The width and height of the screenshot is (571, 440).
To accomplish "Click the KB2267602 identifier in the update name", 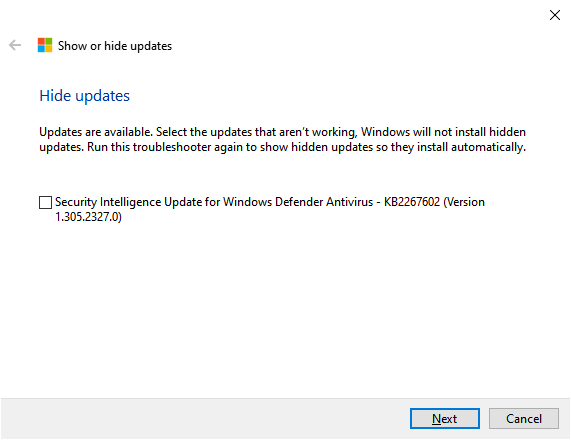I will 412,202.
